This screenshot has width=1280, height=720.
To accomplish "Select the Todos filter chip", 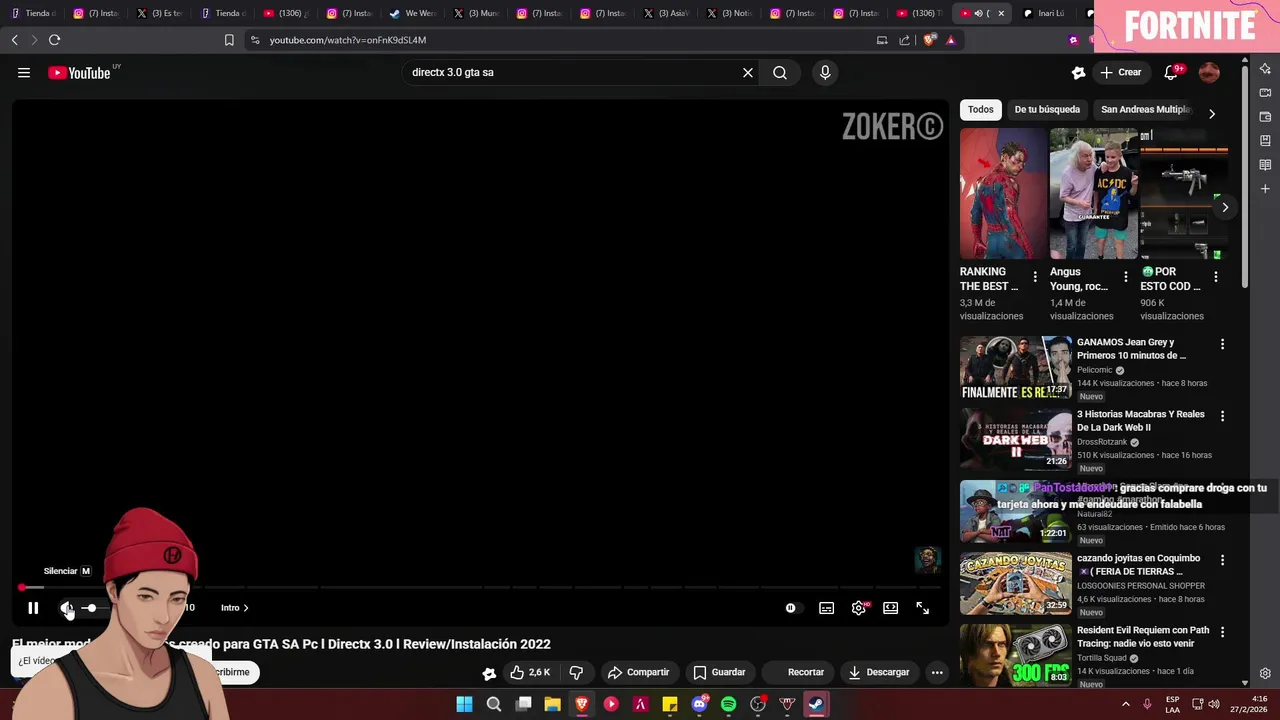I will point(981,109).
